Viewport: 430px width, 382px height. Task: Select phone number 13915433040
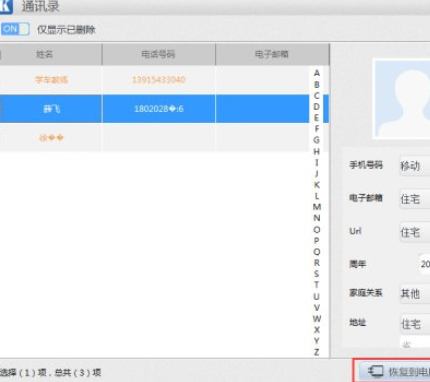pos(159,80)
